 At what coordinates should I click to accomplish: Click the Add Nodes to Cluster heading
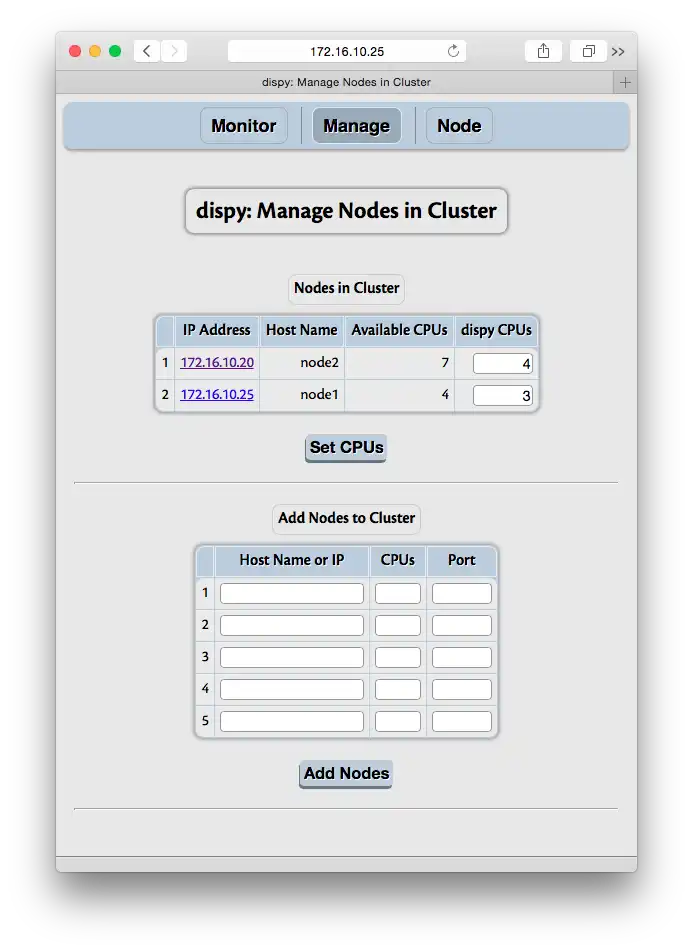tap(346, 518)
